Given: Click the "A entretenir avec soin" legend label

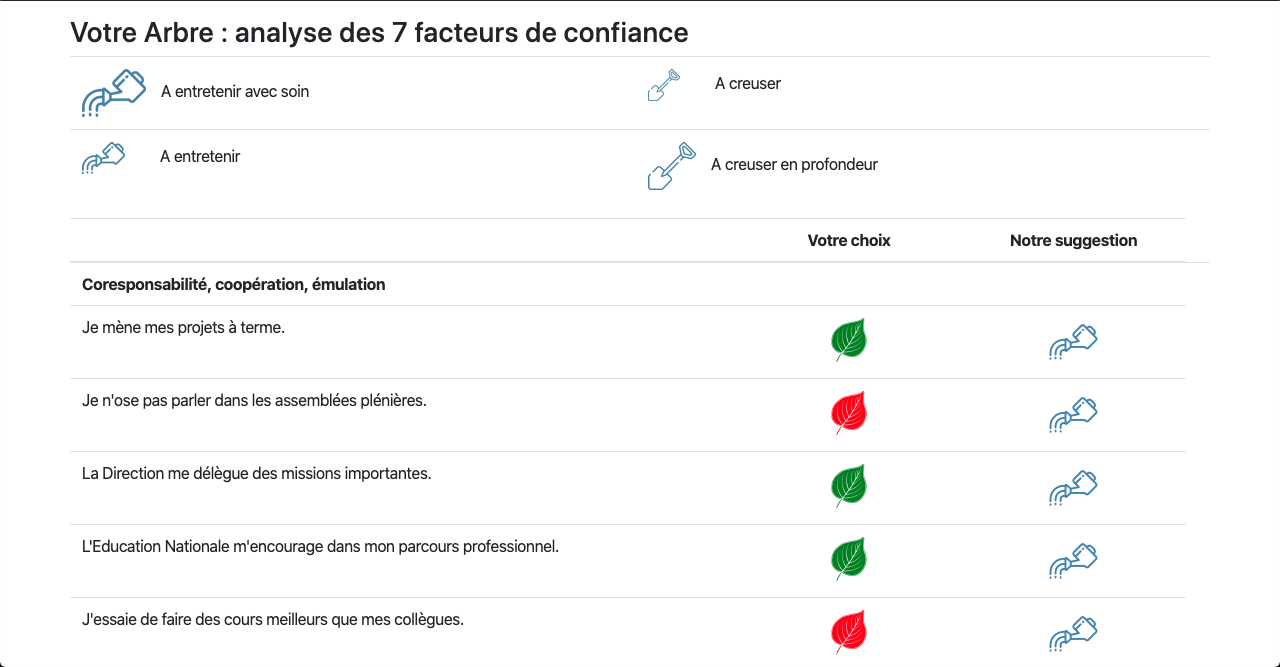Looking at the screenshot, I should click(235, 92).
